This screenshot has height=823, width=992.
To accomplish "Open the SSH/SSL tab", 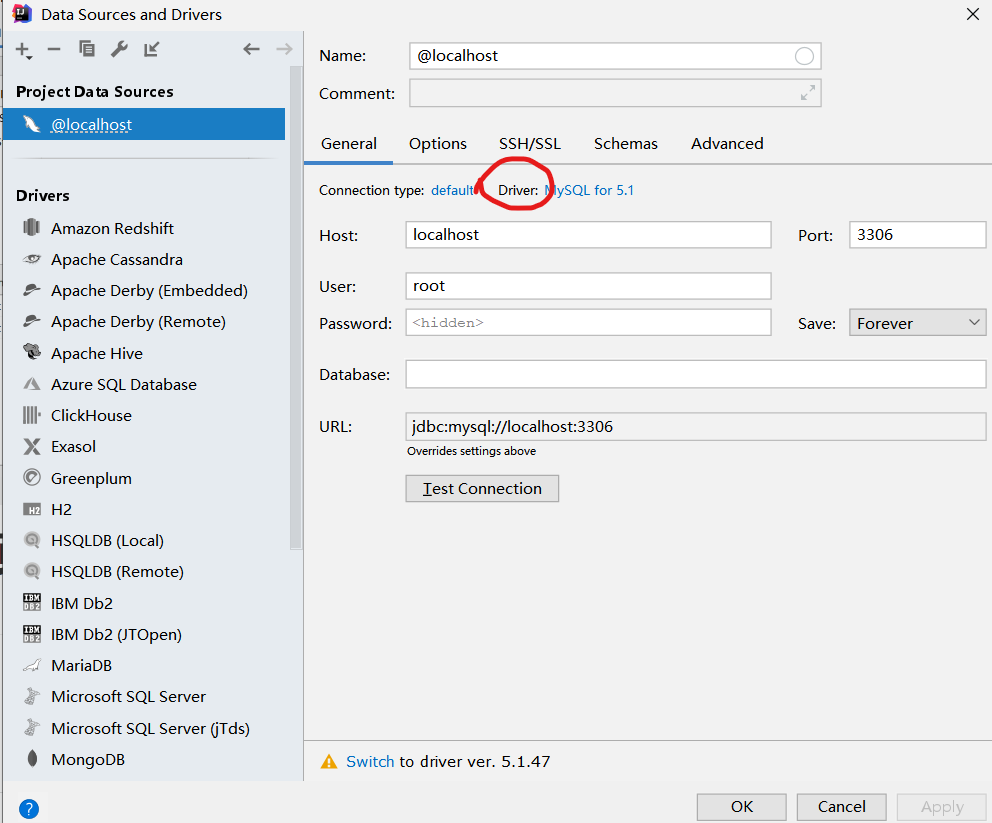I will pyautogui.click(x=530, y=144).
